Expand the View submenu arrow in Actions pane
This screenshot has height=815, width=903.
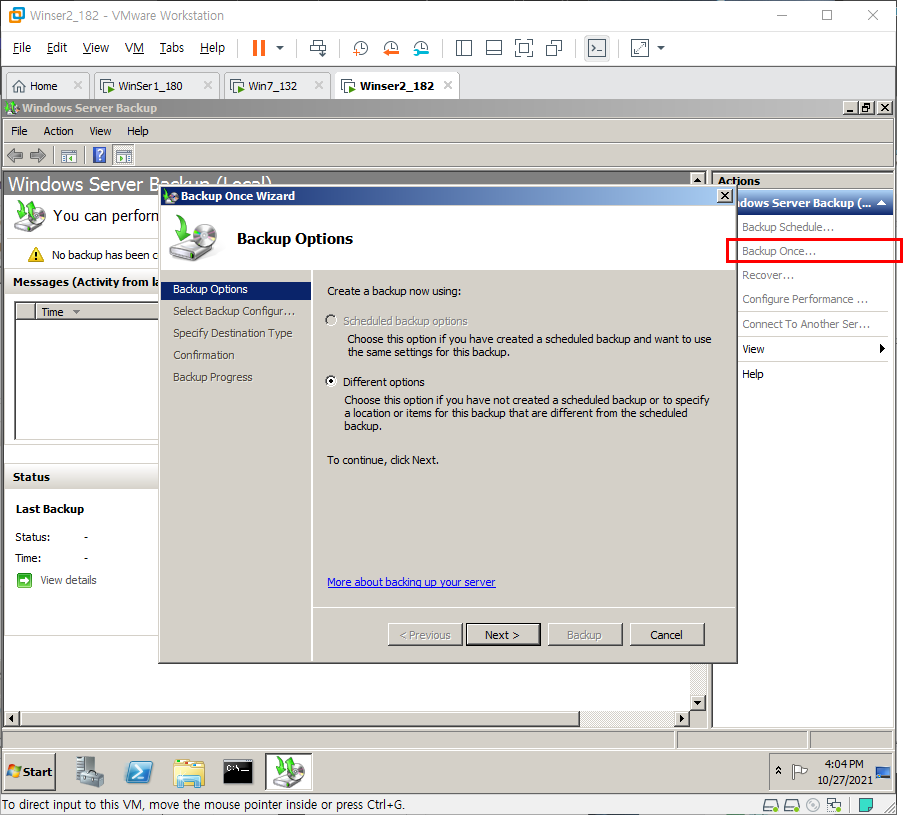click(x=882, y=348)
